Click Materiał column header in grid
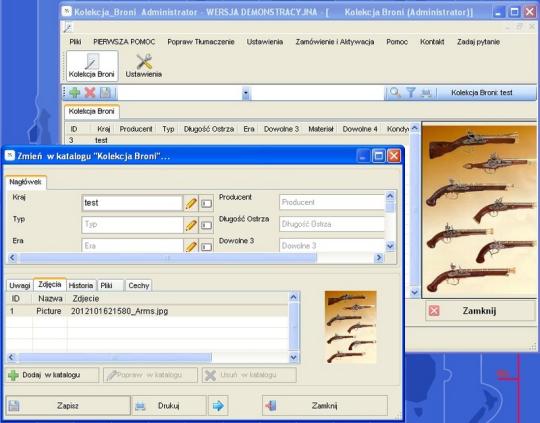 point(321,129)
